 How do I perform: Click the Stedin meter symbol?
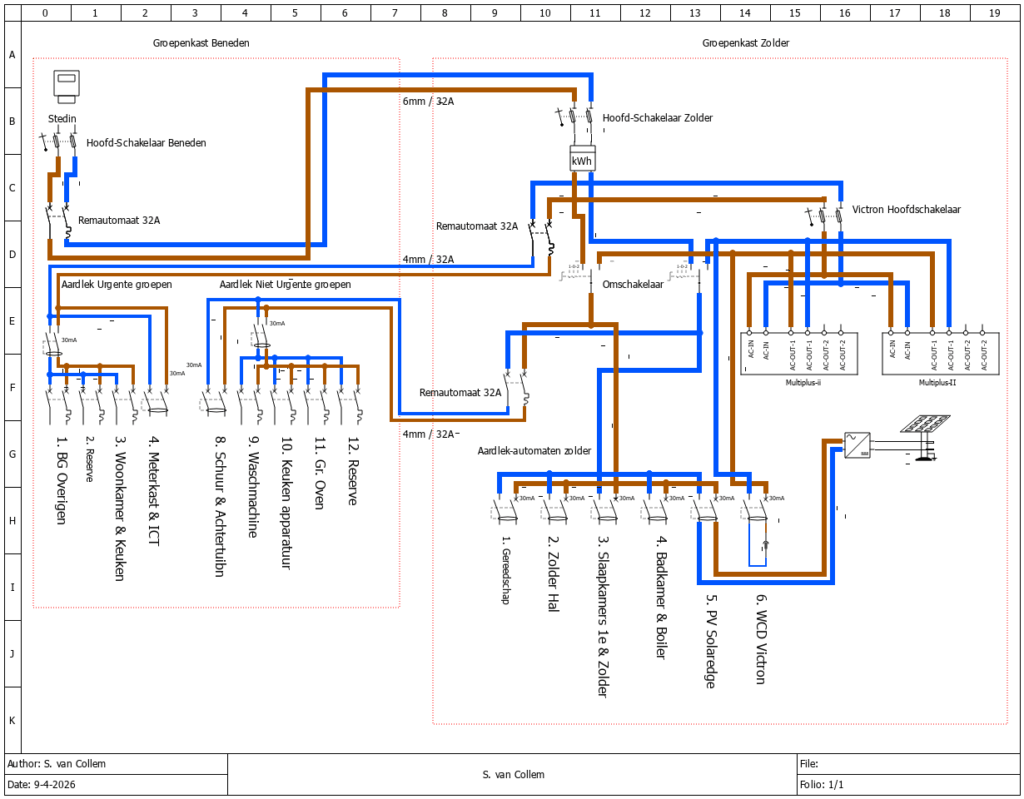pos(66,89)
